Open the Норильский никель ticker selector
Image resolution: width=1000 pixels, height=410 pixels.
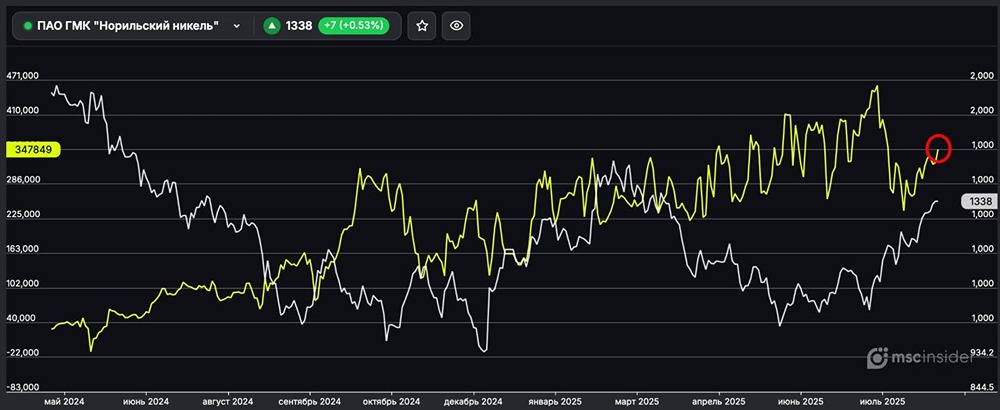point(130,26)
